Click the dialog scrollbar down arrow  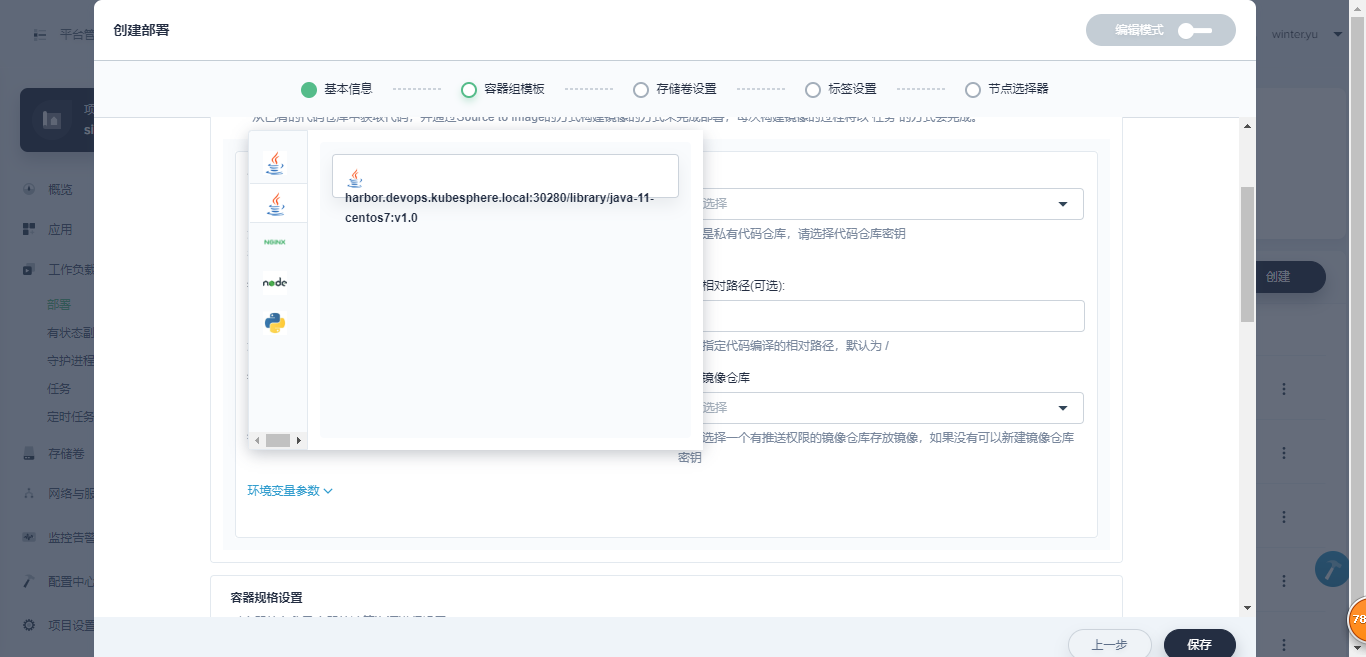[1247, 607]
